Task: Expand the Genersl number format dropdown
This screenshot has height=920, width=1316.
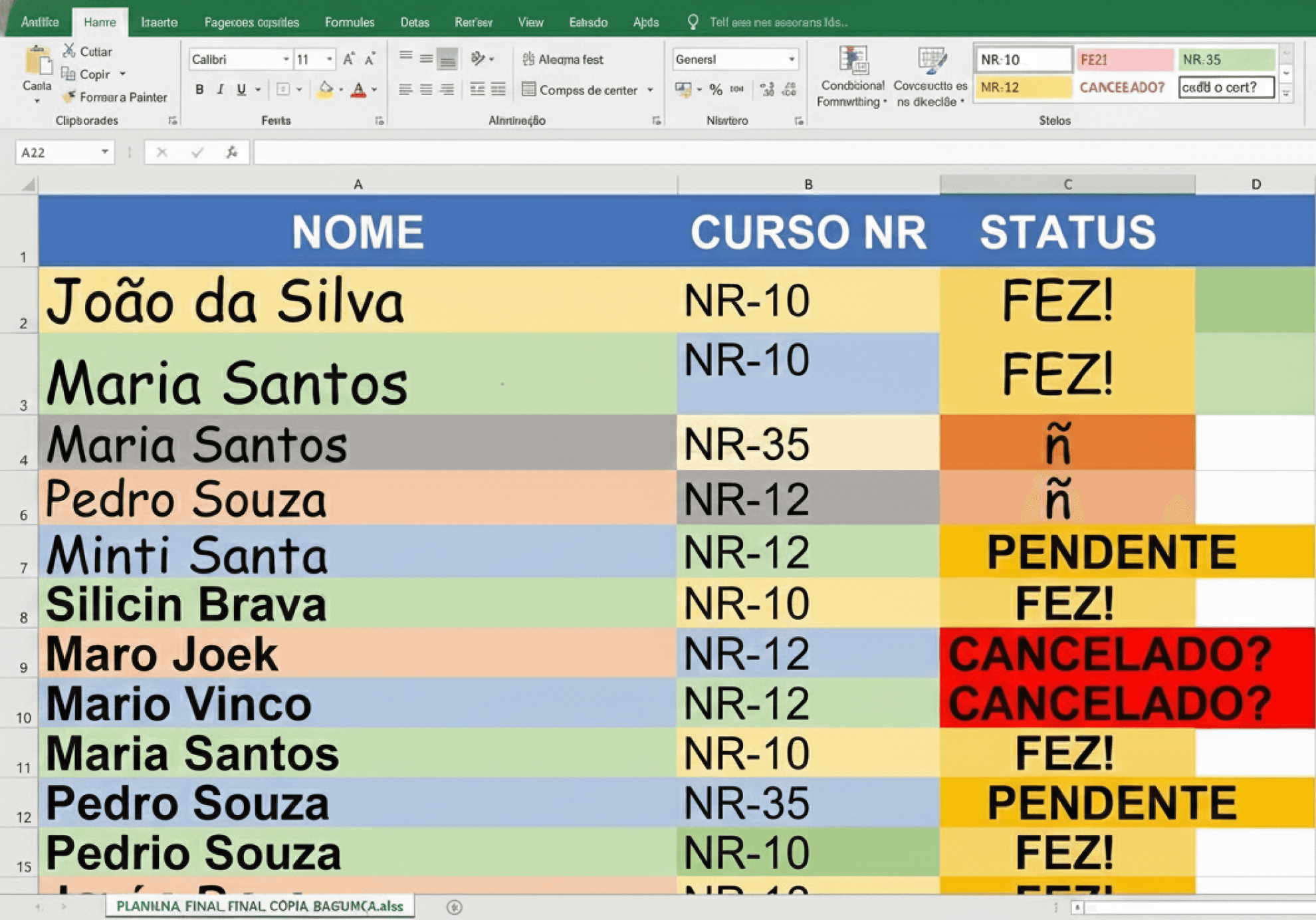Action: click(x=791, y=59)
